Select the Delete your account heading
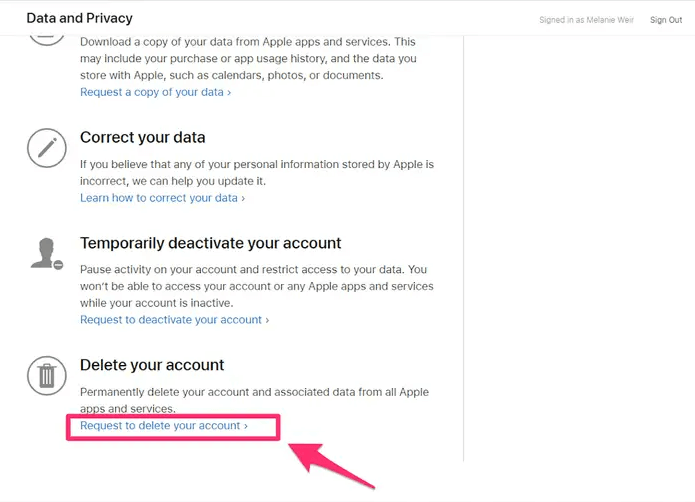This screenshot has width=695, height=502. [x=152, y=365]
